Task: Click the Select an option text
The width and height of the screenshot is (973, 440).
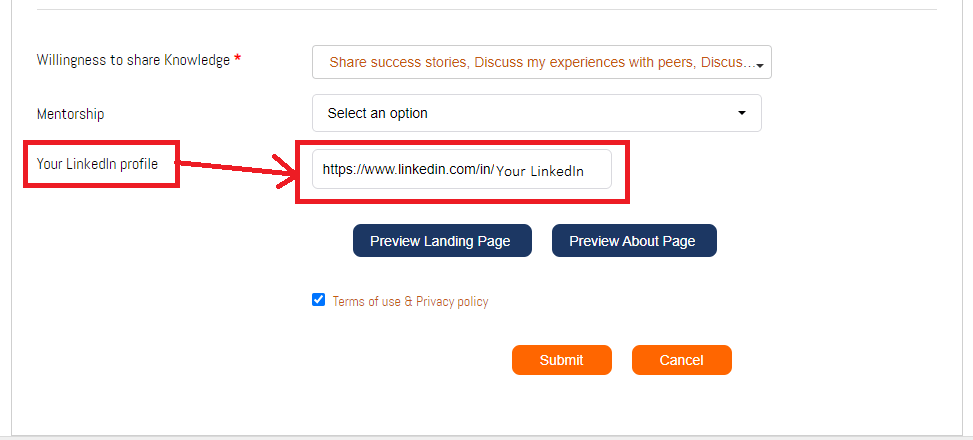Action: click(378, 113)
